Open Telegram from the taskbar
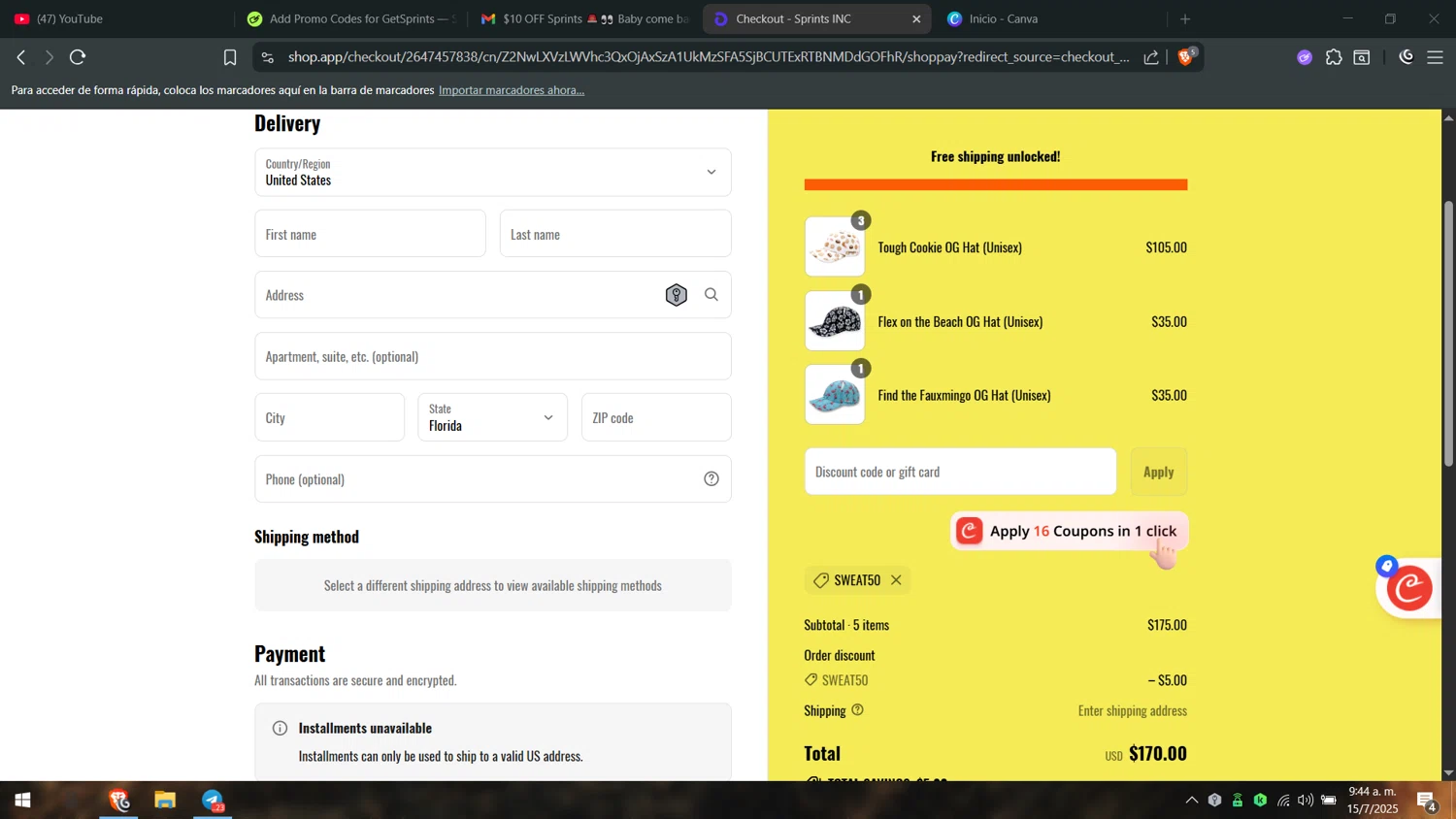Screen dimensions: 1456x819 [213, 801]
